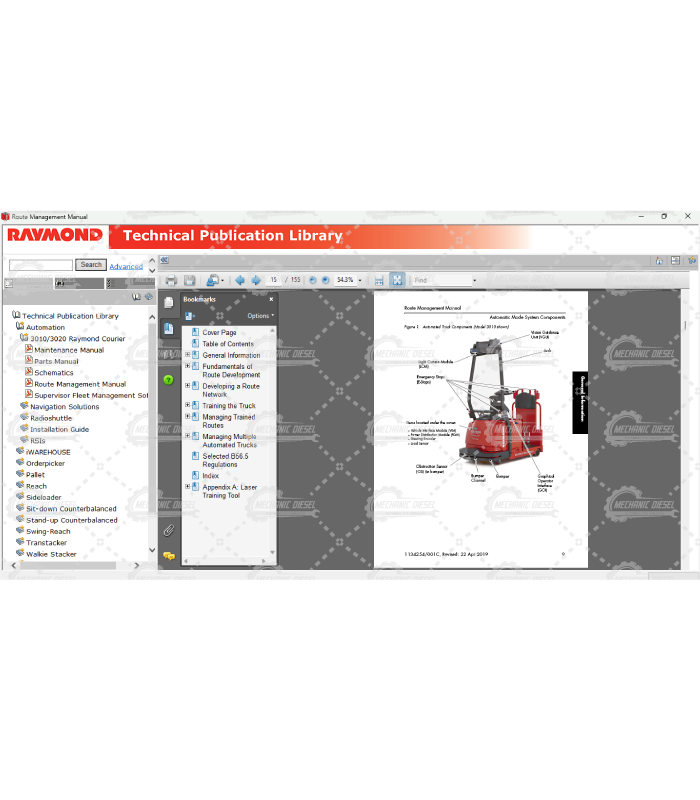Toggle the bookmarks panel icon

169,328
